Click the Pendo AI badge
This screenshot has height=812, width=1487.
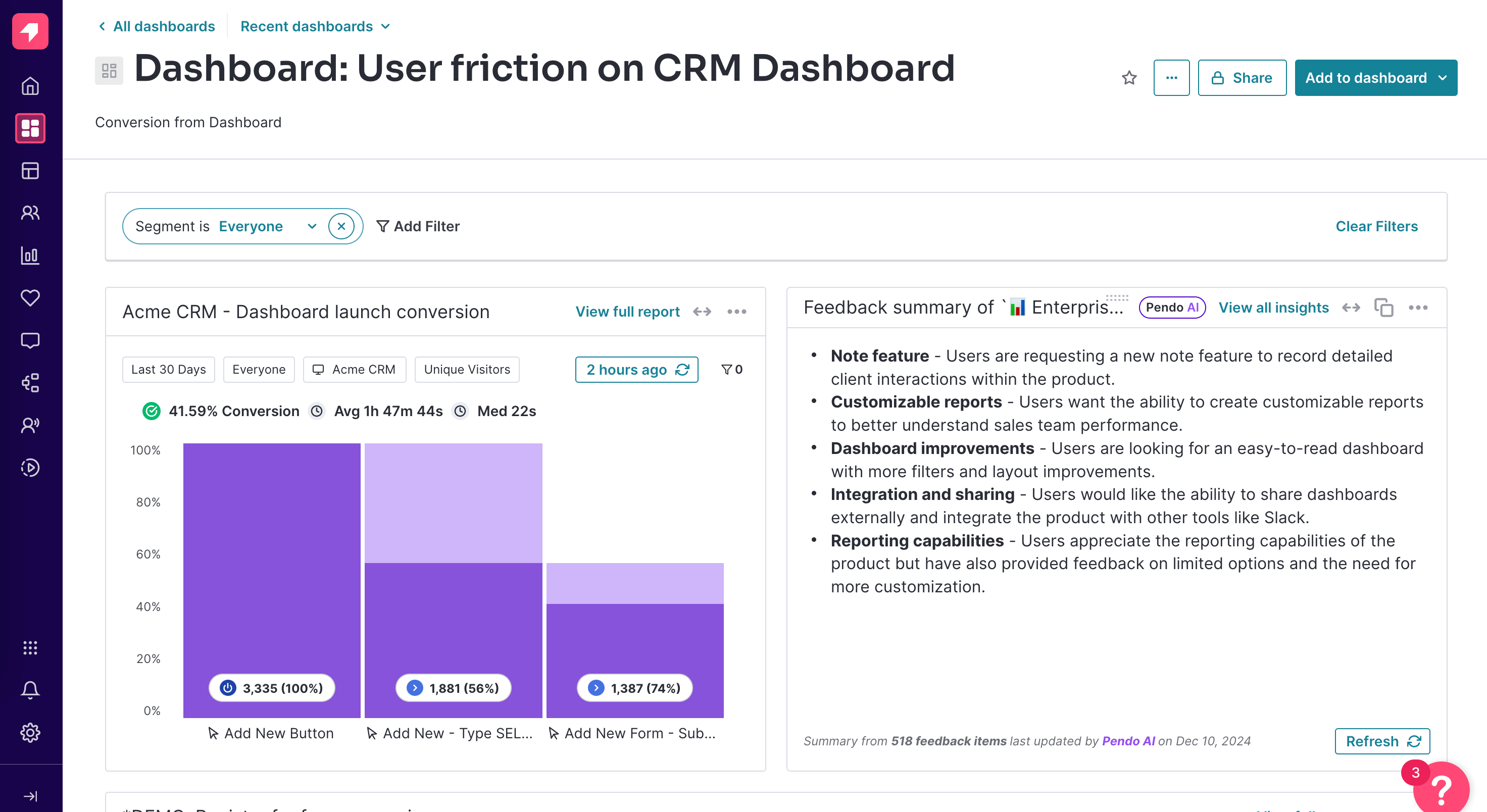pos(1172,308)
